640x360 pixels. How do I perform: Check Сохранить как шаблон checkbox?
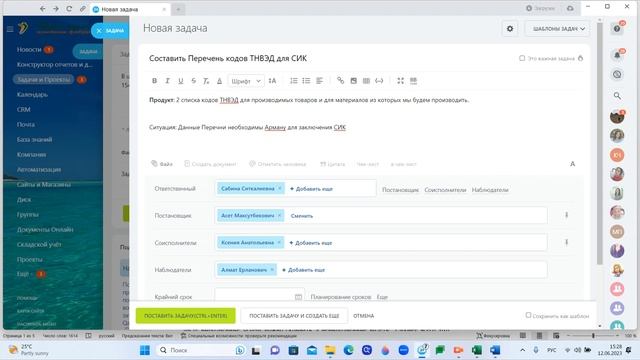pos(528,315)
